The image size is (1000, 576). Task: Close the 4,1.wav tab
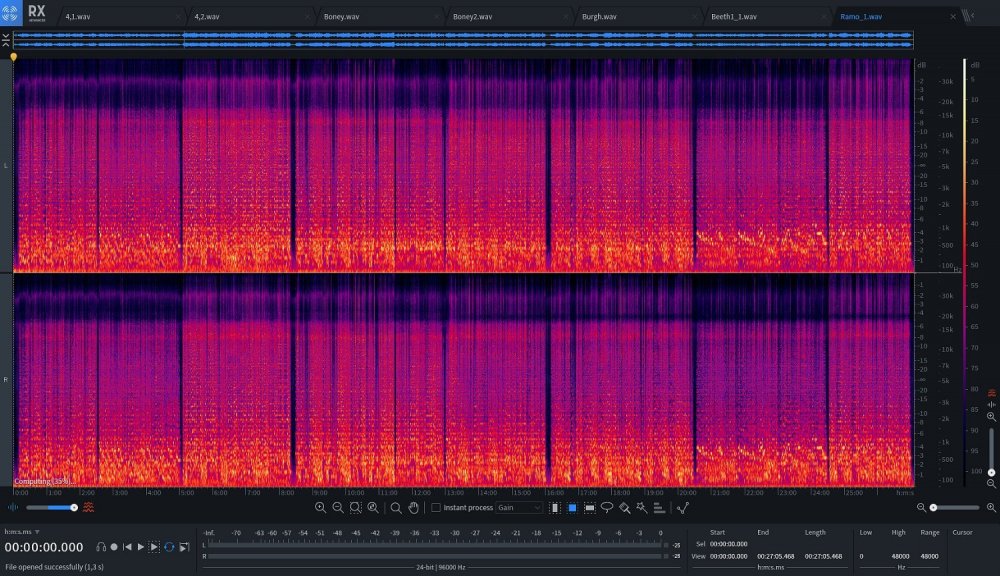click(x=179, y=17)
